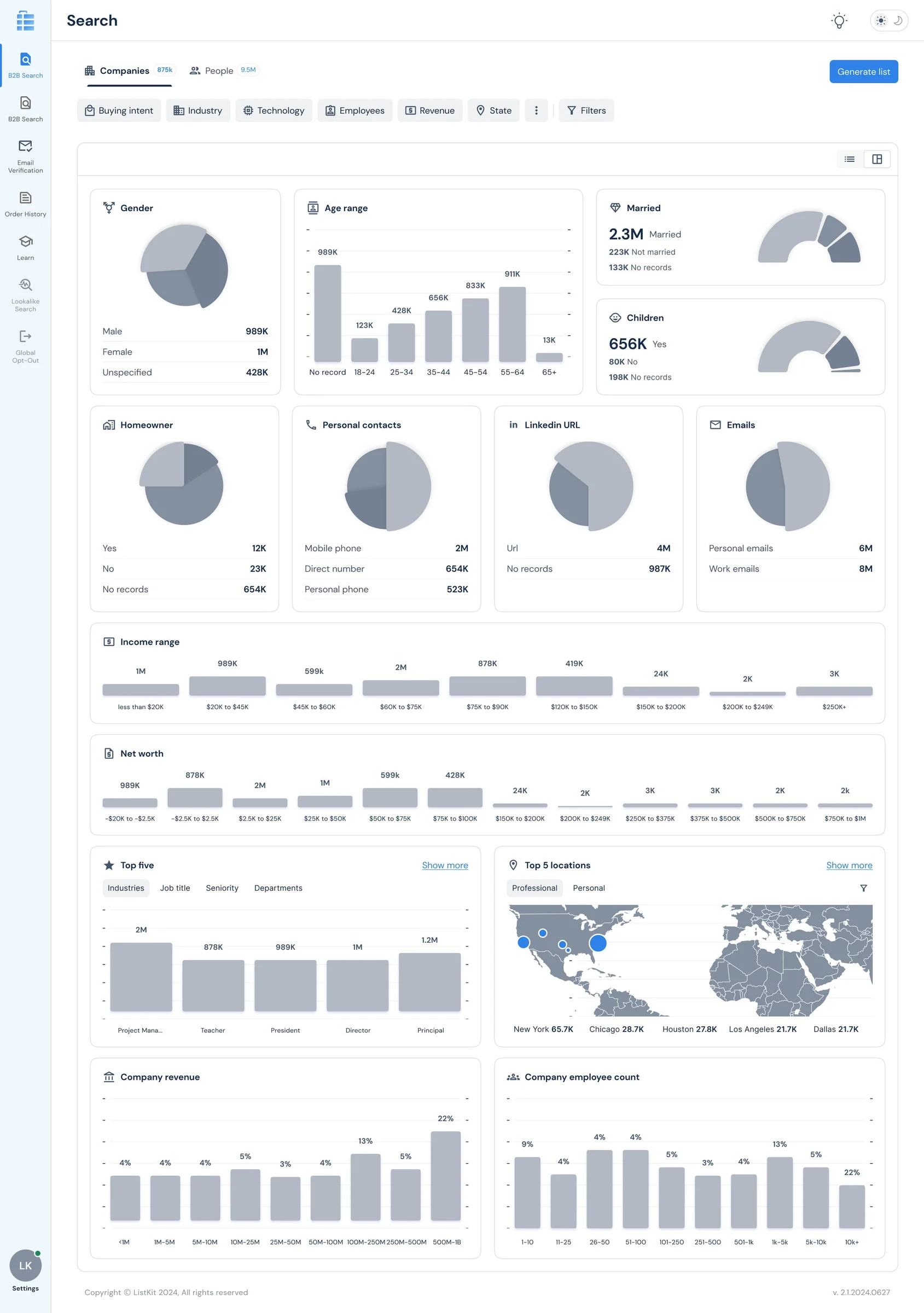The width and height of the screenshot is (924, 1313).
Task: Open Email Verification in the sidebar
Action: pyautogui.click(x=25, y=156)
